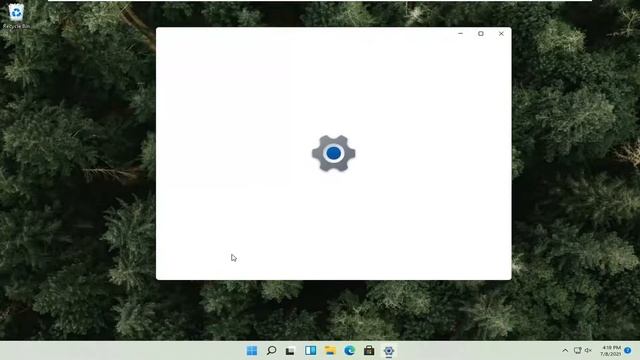Open the notification count badge

click(628, 351)
